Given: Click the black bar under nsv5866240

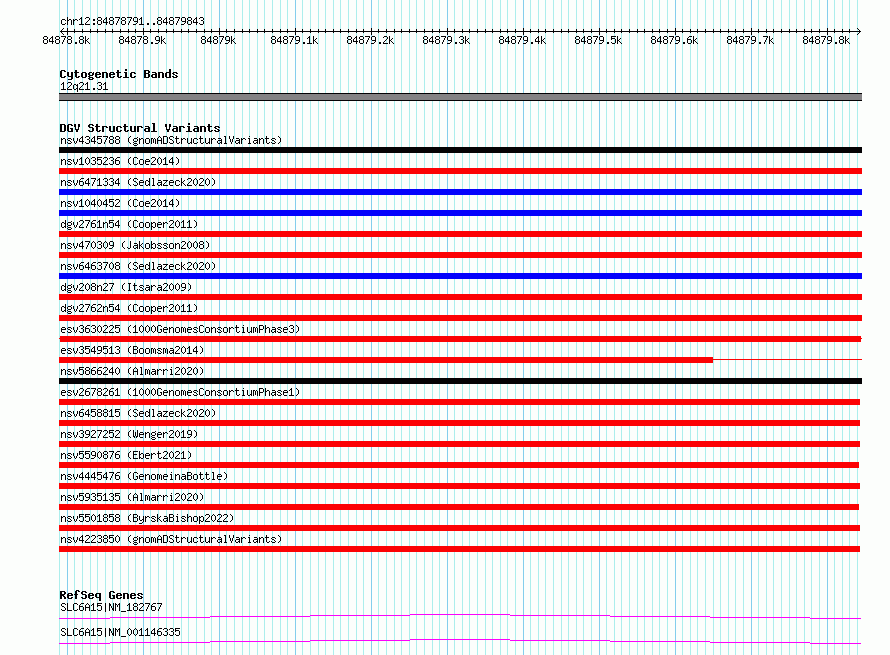Looking at the screenshot, I should point(460,381).
